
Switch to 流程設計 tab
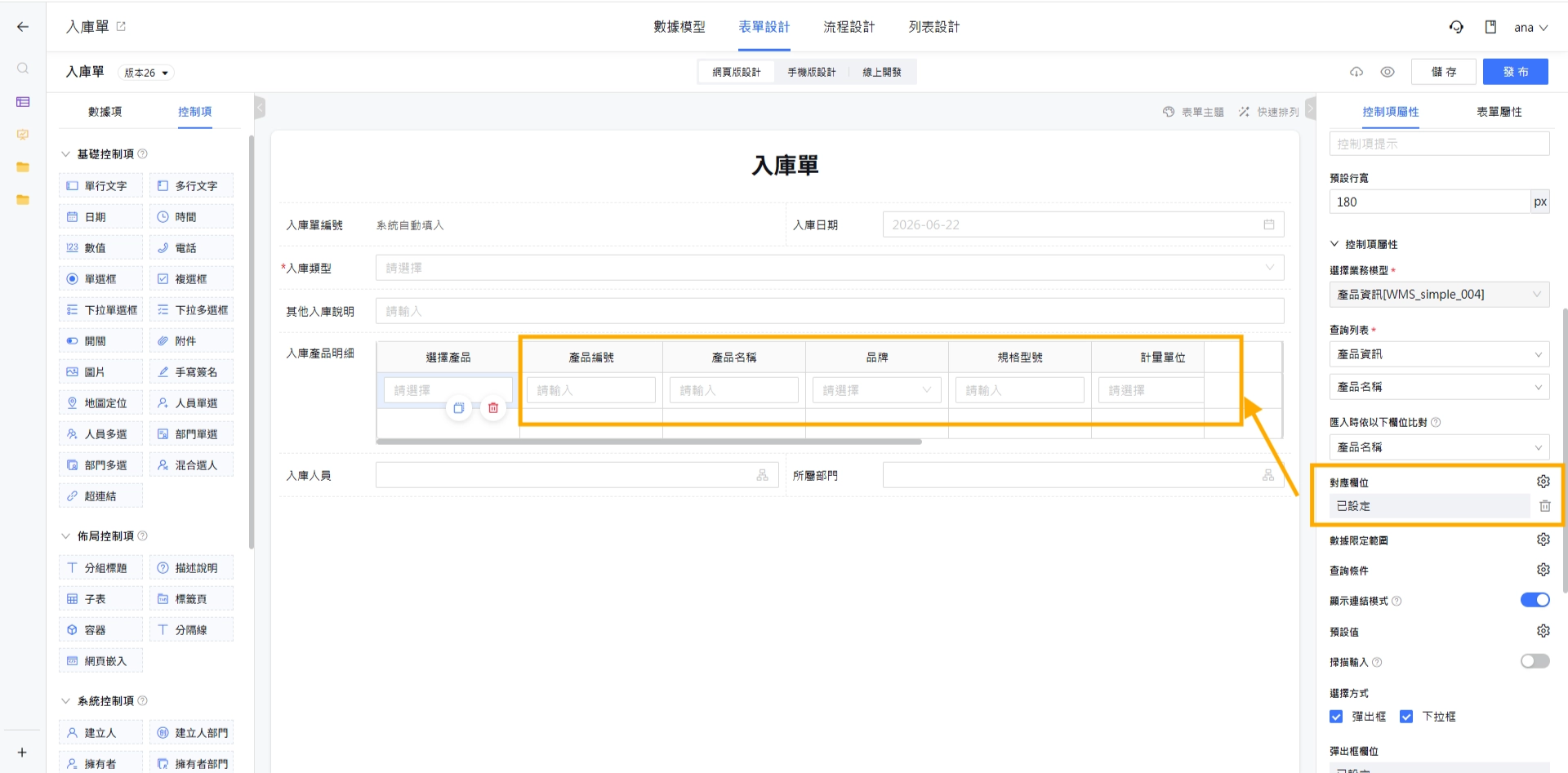pyautogui.click(x=849, y=27)
